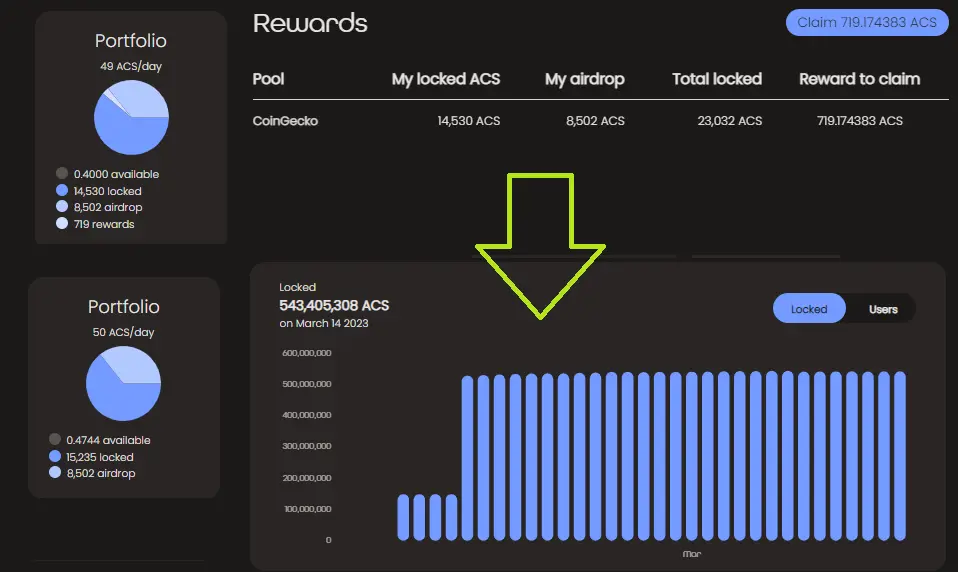Click the last bar in the locked chart
Image resolution: width=958 pixels, height=572 pixels.
point(899,456)
